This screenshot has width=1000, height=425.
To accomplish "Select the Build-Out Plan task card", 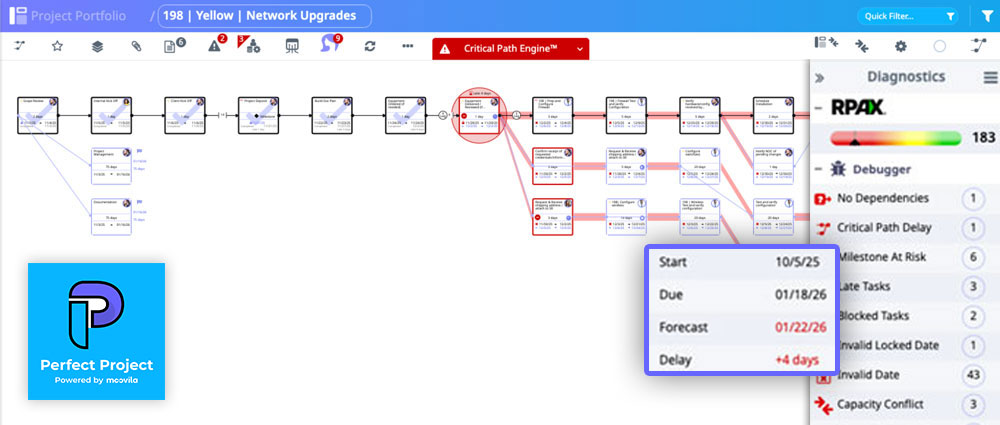I will [332, 116].
